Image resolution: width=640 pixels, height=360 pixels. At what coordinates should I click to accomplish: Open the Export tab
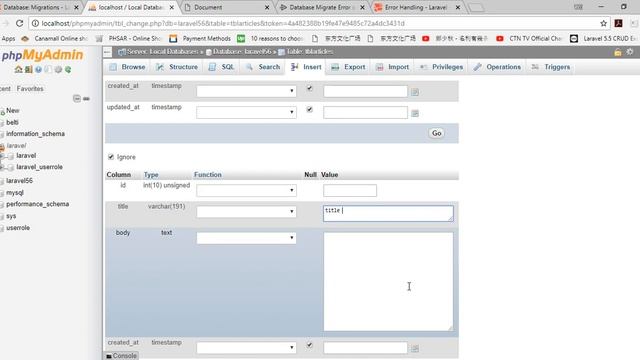coord(348,67)
